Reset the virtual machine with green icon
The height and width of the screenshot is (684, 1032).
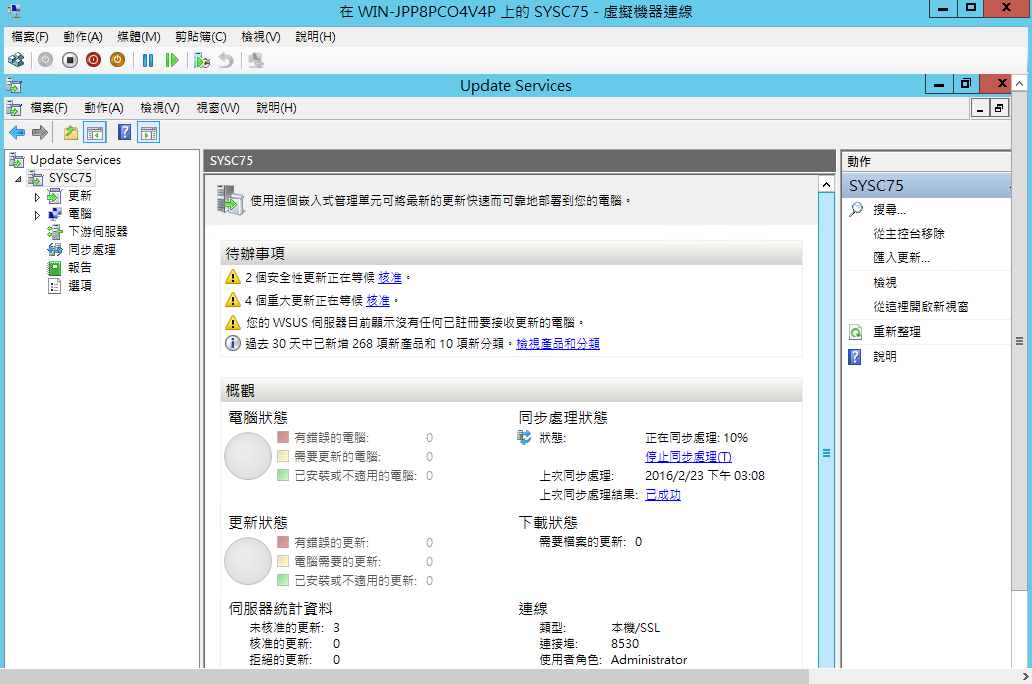click(x=172, y=61)
